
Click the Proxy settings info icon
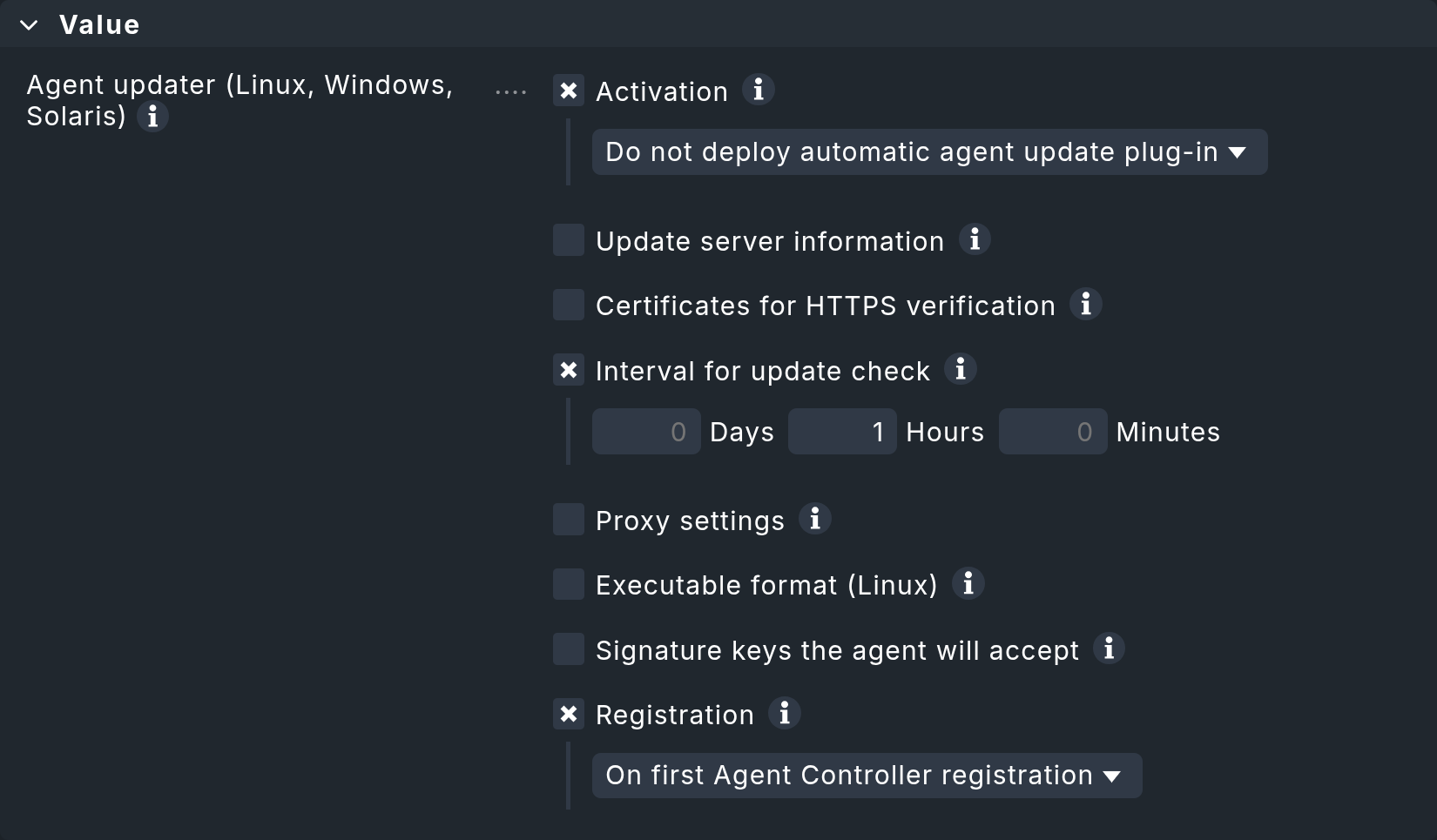pos(816,519)
